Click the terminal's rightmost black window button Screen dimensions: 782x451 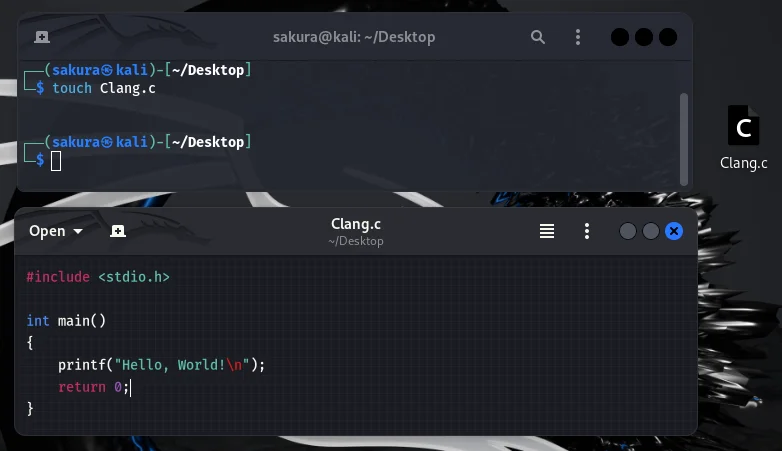[x=668, y=37]
